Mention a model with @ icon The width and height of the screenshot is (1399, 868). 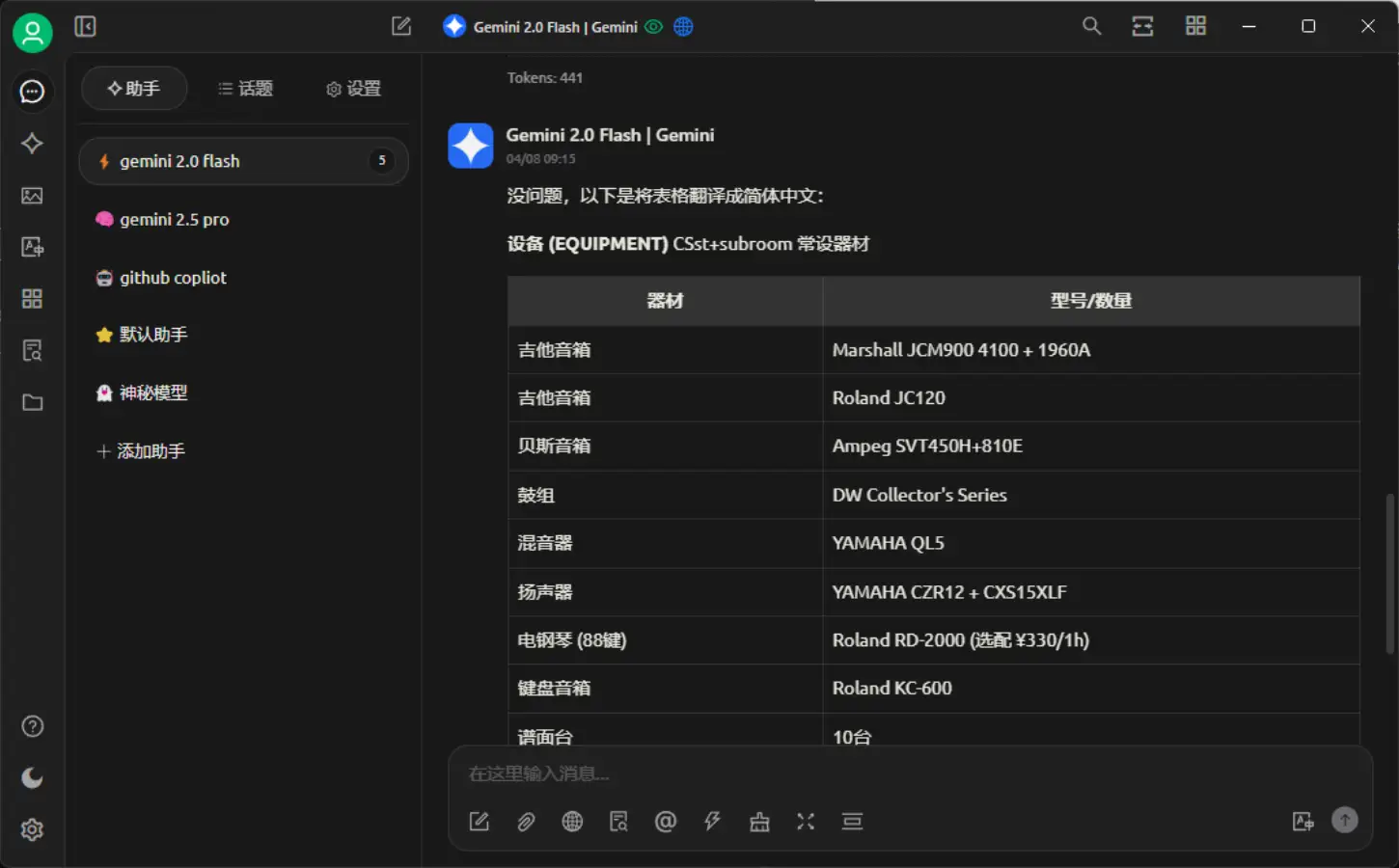click(x=665, y=822)
